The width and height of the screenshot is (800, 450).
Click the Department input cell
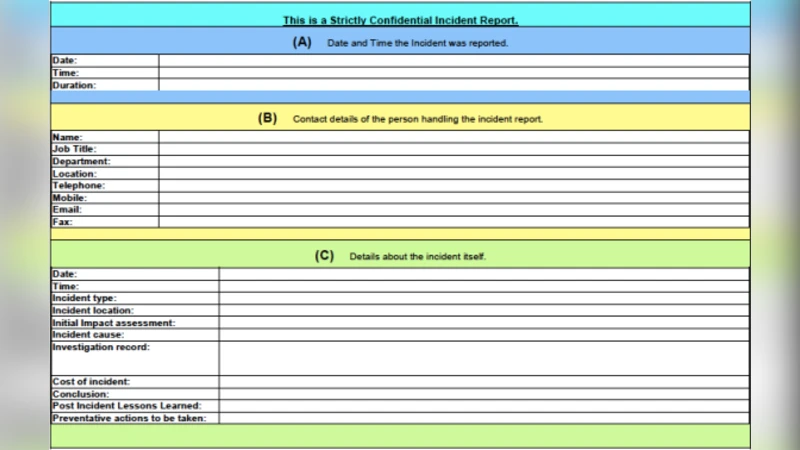click(453, 161)
